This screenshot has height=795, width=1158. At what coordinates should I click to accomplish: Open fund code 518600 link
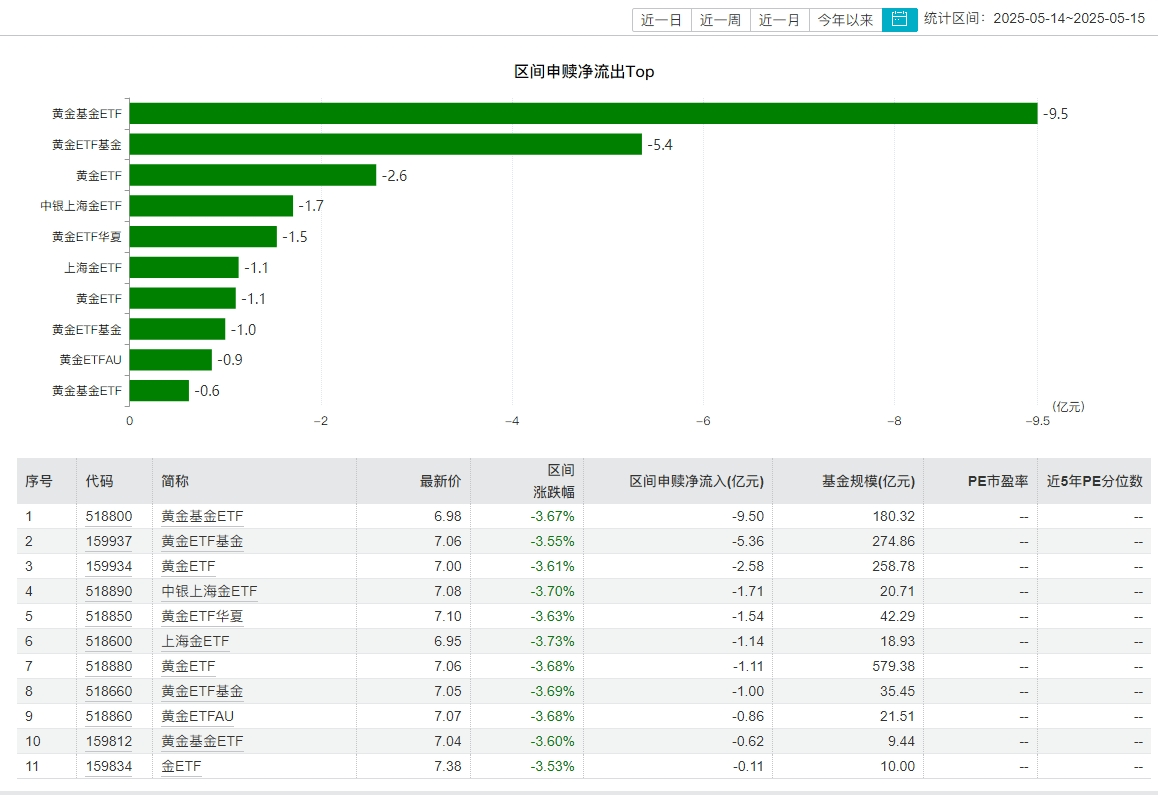click(x=109, y=641)
